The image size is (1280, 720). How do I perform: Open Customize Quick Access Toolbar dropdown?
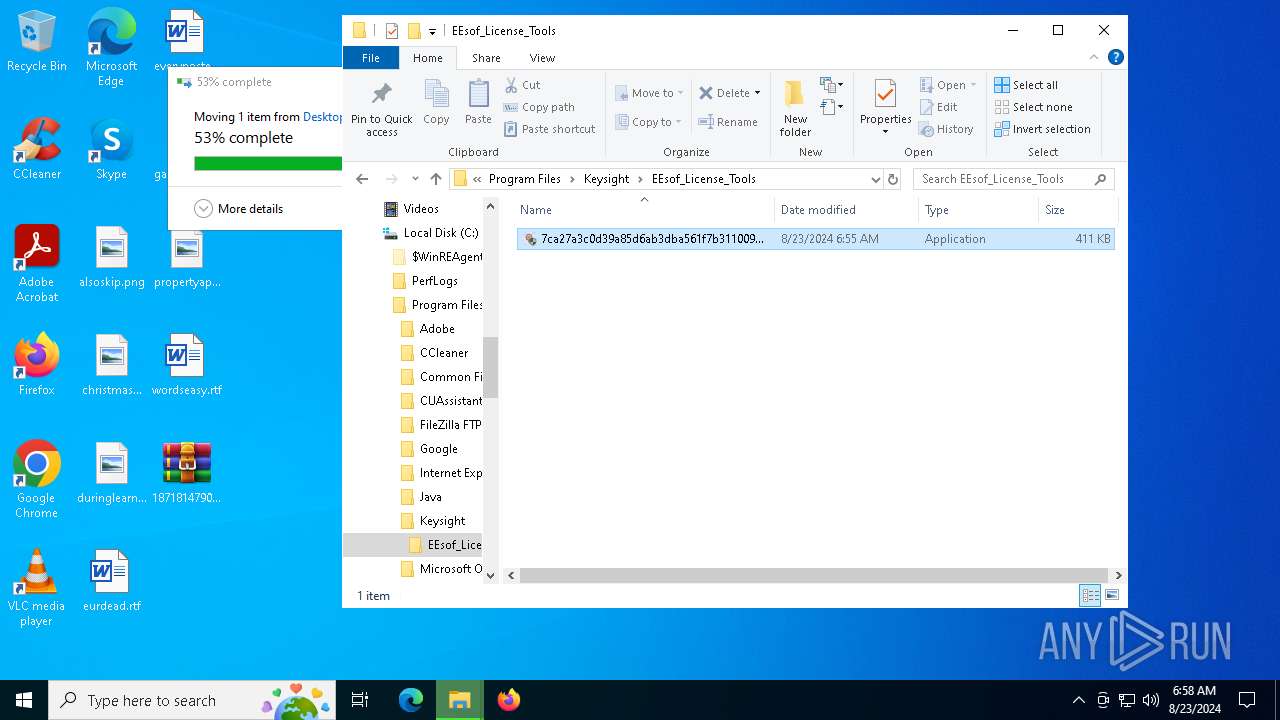coord(432,31)
